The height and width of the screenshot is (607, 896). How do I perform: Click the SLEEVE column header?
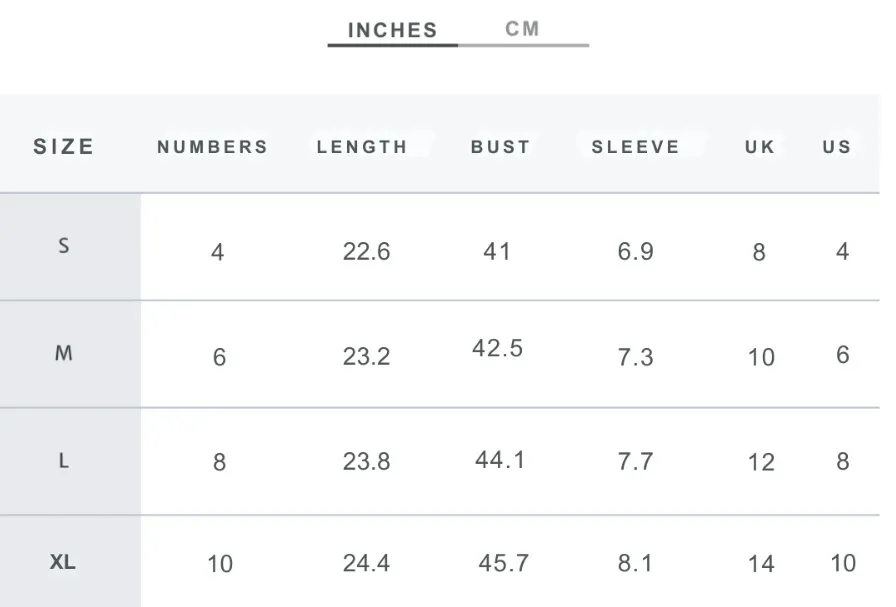(x=635, y=147)
